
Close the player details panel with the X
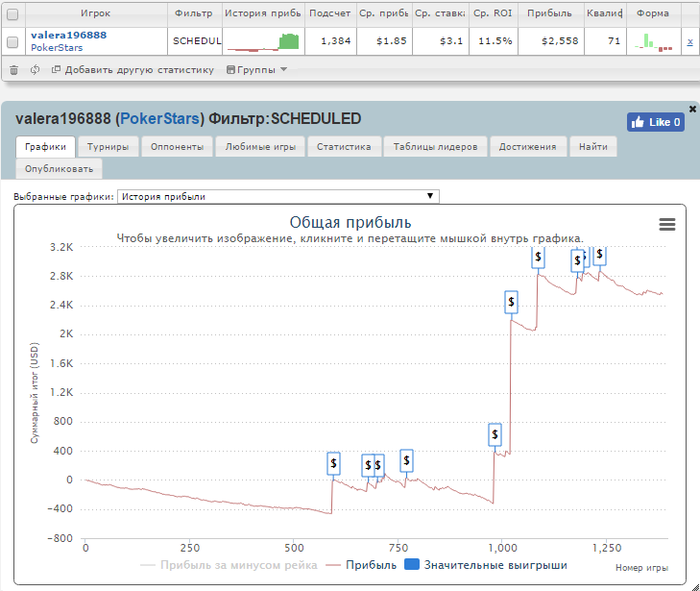692,108
